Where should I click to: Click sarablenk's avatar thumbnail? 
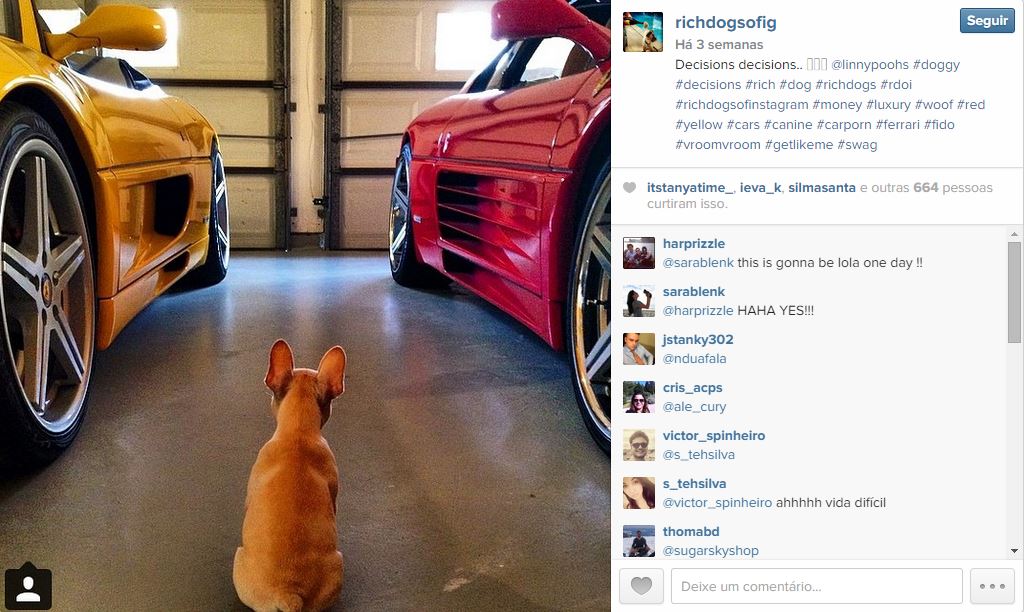(639, 301)
